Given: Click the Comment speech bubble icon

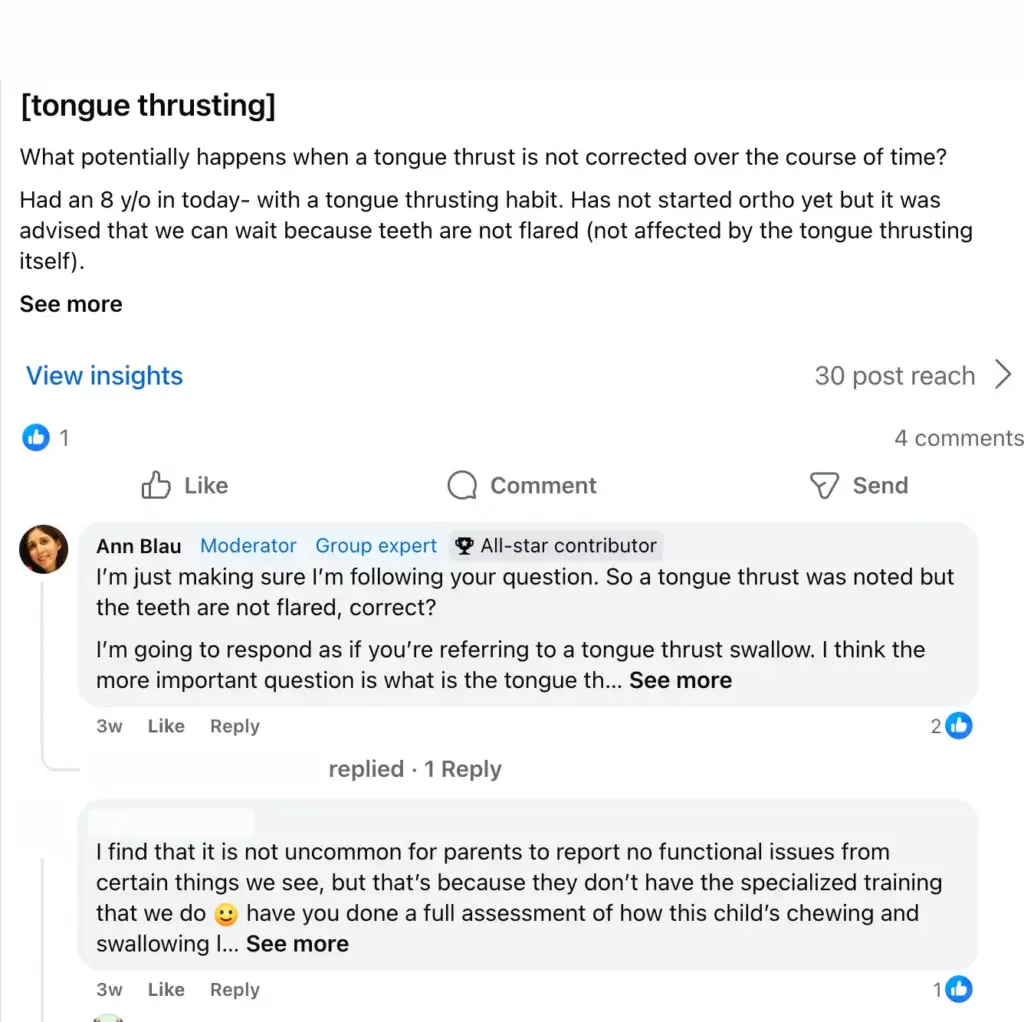Looking at the screenshot, I should click(x=462, y=485).
